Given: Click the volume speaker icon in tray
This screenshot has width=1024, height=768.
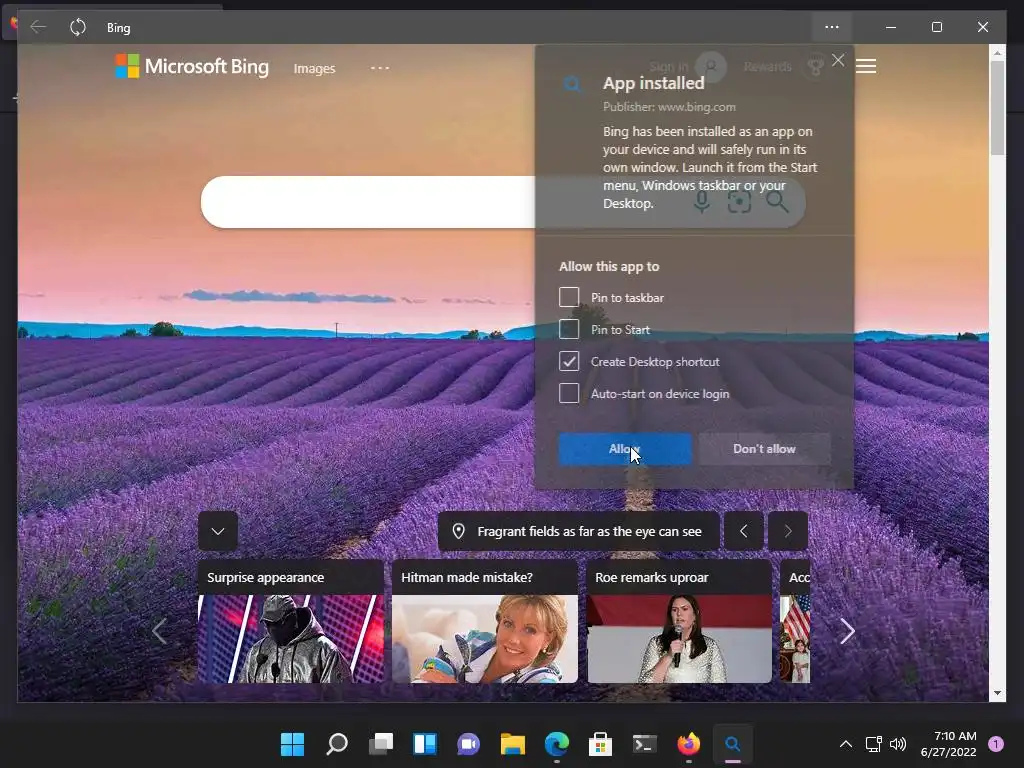Looking at the screenshot, I should pos(898,744).
